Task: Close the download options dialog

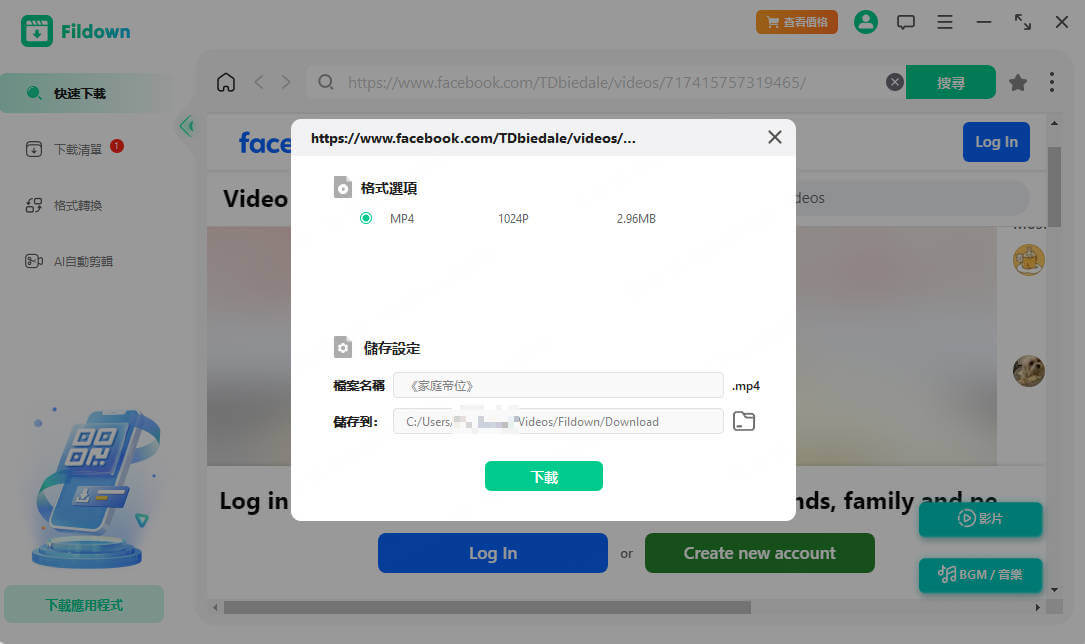Action: point(774,137)
